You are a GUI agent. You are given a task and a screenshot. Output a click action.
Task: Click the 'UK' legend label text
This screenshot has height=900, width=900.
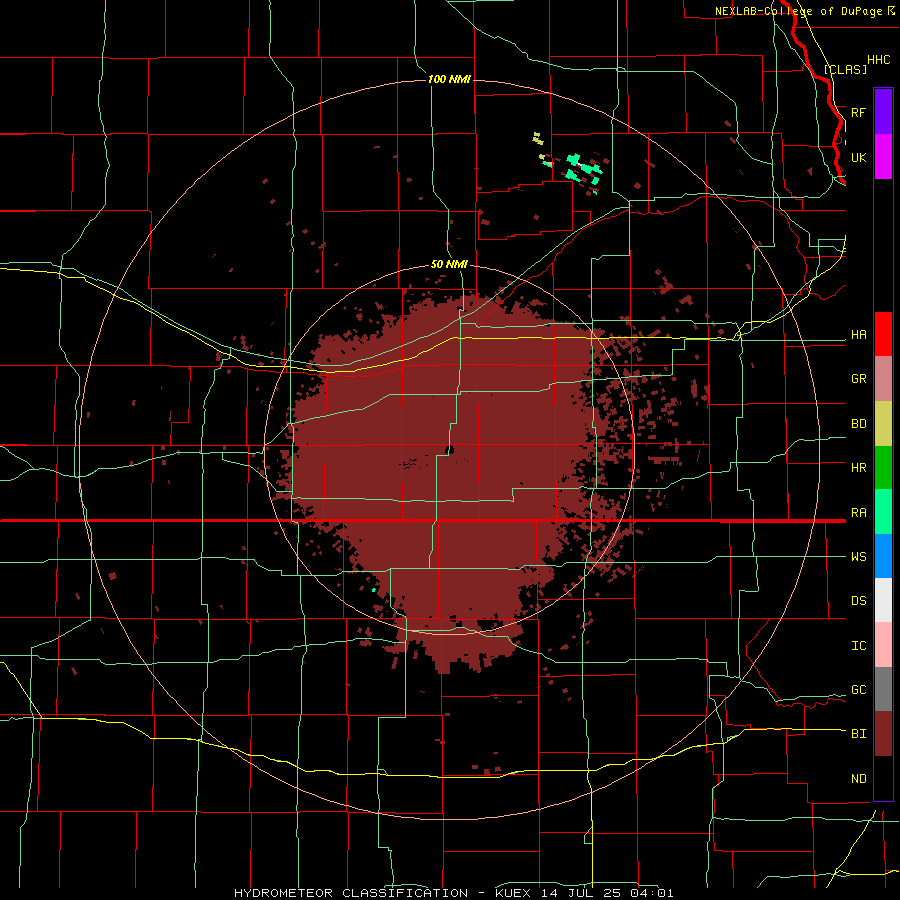point(858,157)
